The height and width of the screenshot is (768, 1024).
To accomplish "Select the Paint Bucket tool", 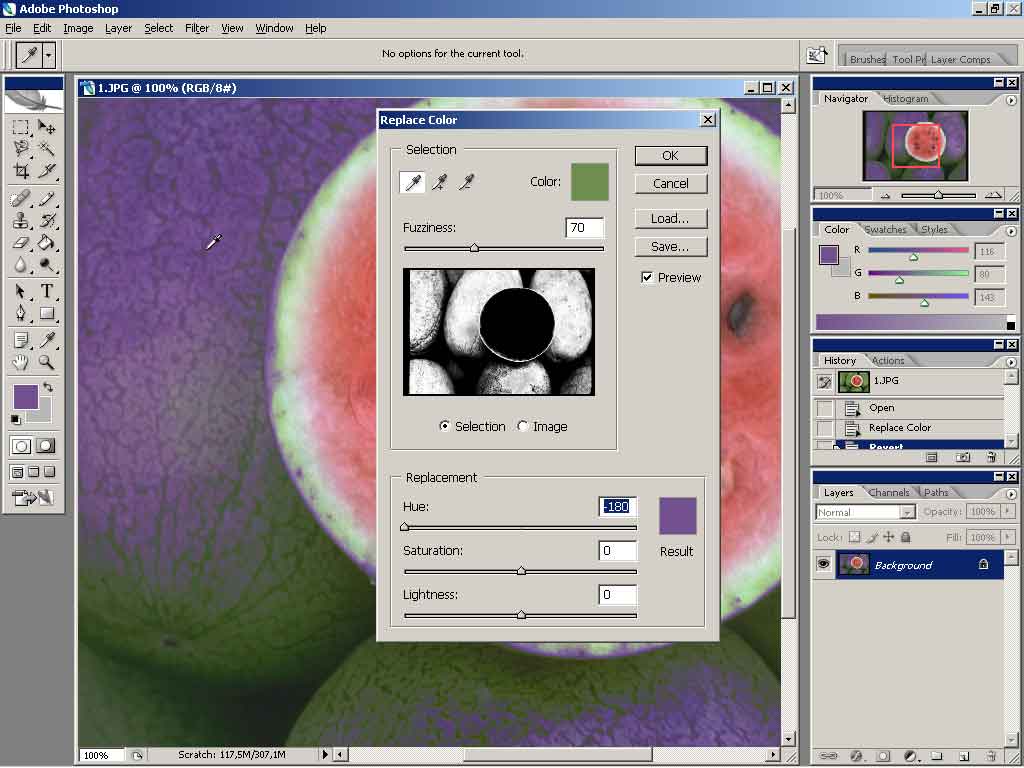I will pyautogui.click(x=46, y=242).
